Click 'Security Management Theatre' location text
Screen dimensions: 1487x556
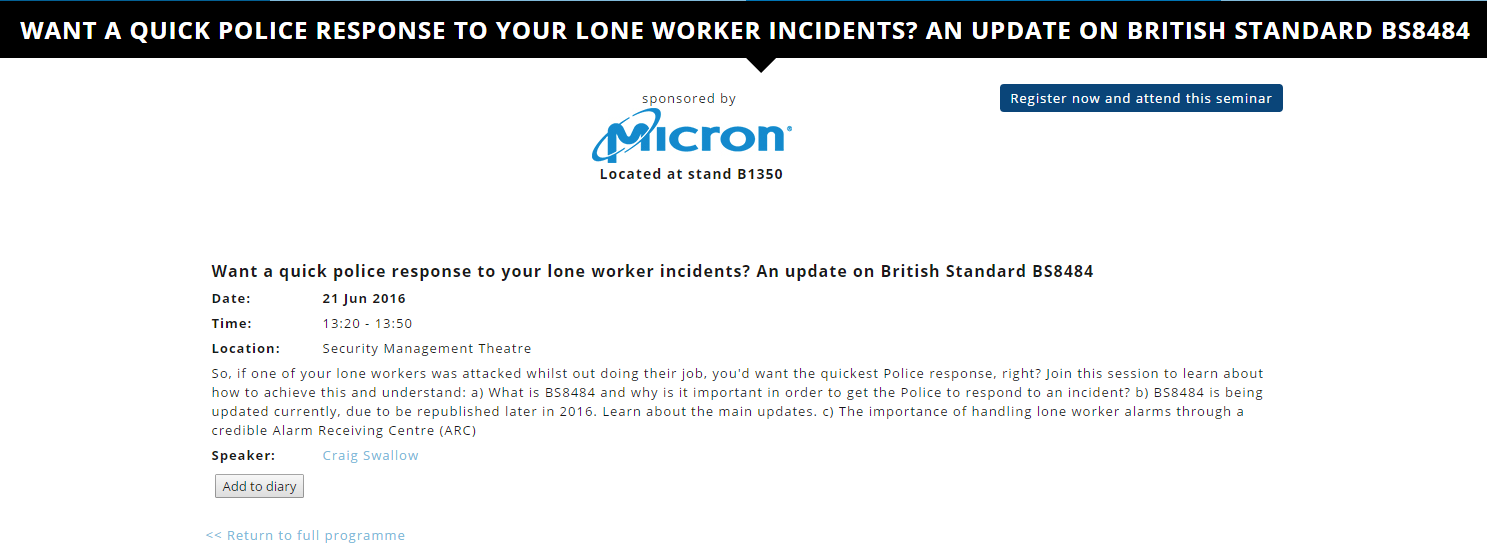427,348
